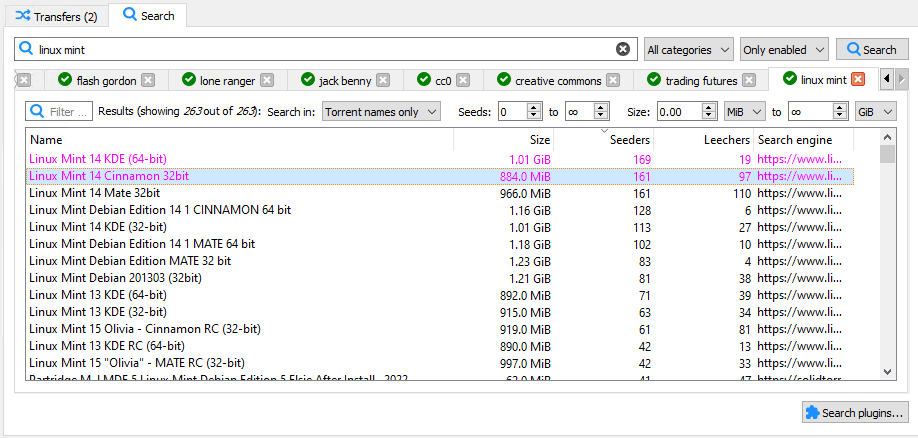Select Linux Mint 15 "Olivia" MATE RC row
This screenshot has height=438, width=918.
(x=440, y=363)
